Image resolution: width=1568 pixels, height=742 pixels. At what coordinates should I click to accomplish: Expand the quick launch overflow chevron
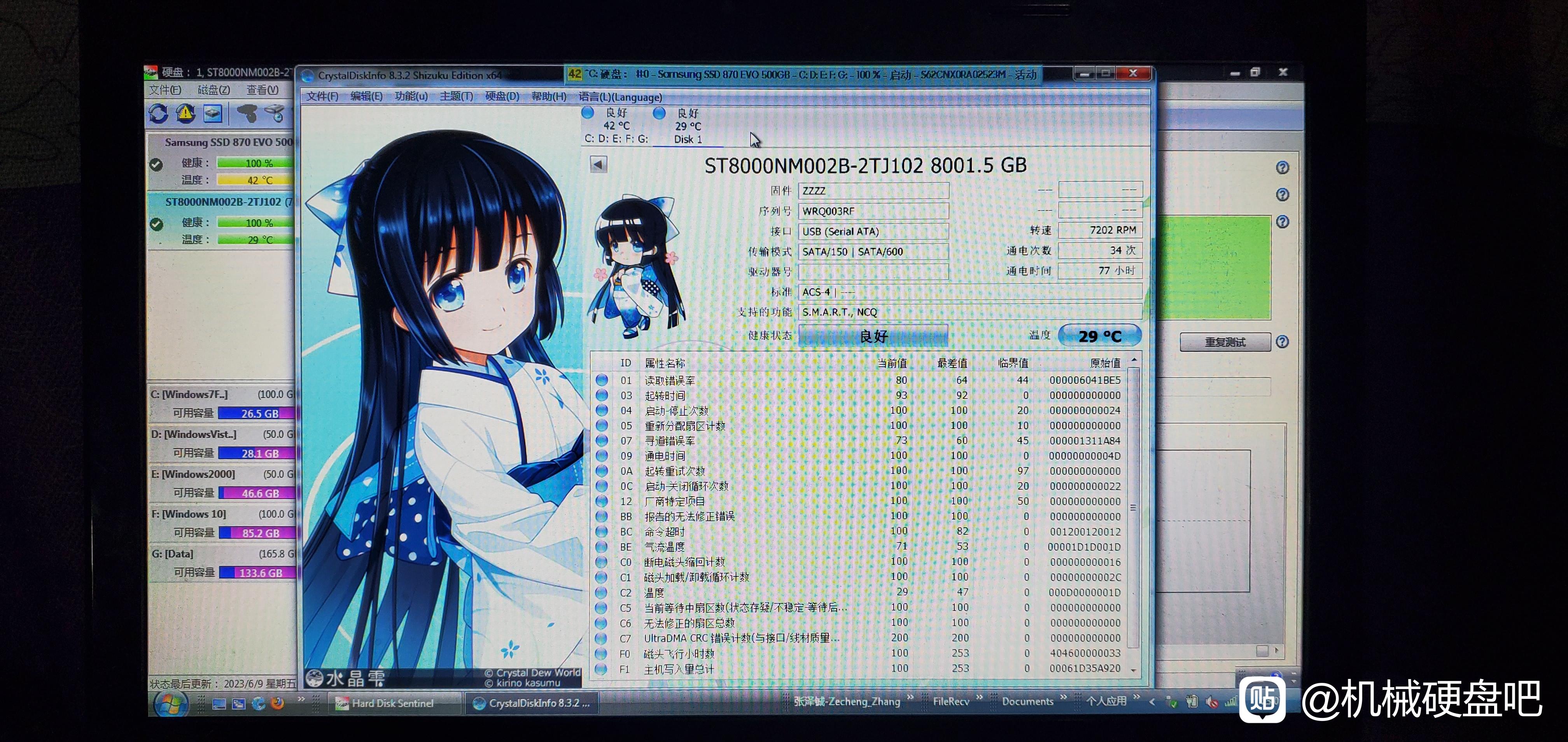301,699
